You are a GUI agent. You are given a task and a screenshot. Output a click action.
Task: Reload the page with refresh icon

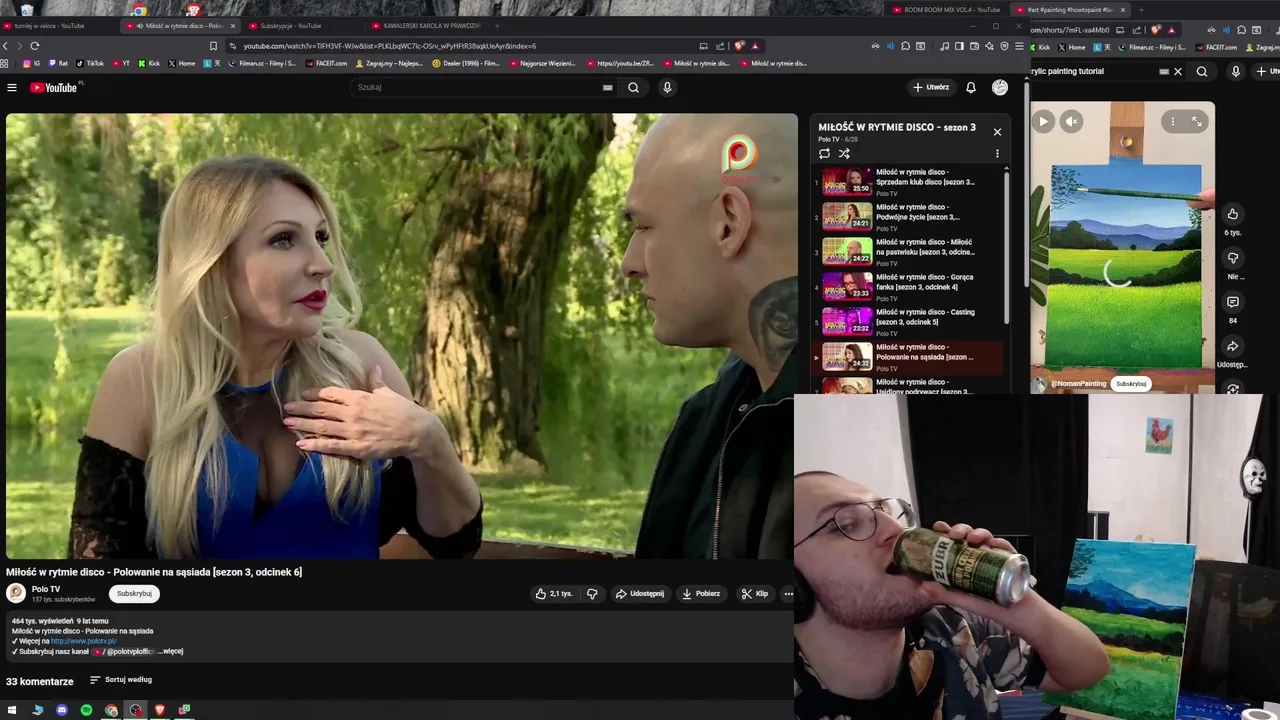click(x=35, y=46)
